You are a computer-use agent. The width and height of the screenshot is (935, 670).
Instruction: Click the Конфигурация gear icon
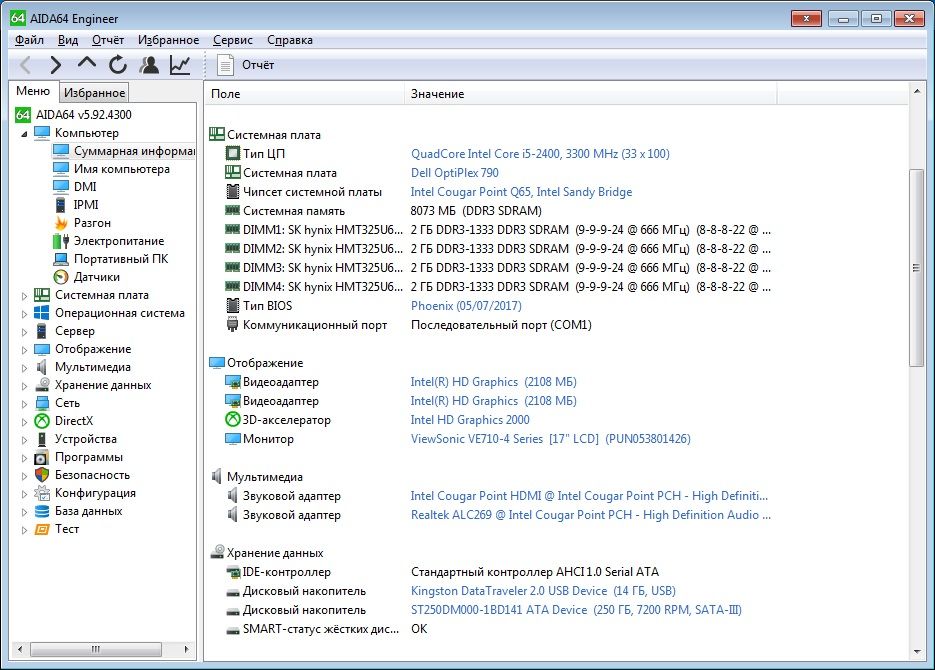coord(42,493)
